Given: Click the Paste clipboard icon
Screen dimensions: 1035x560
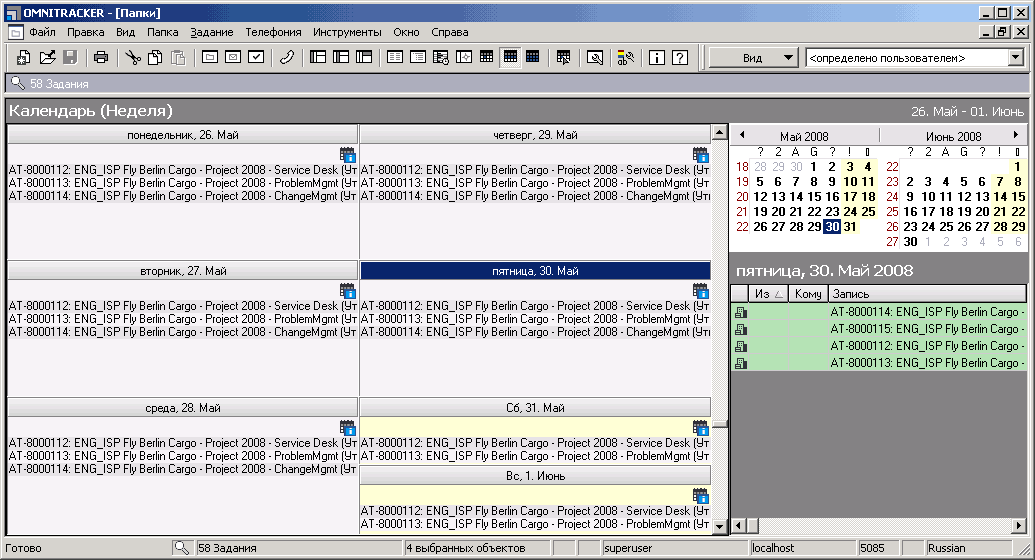Looking at the screenshot, I should [x=178, y=57].
